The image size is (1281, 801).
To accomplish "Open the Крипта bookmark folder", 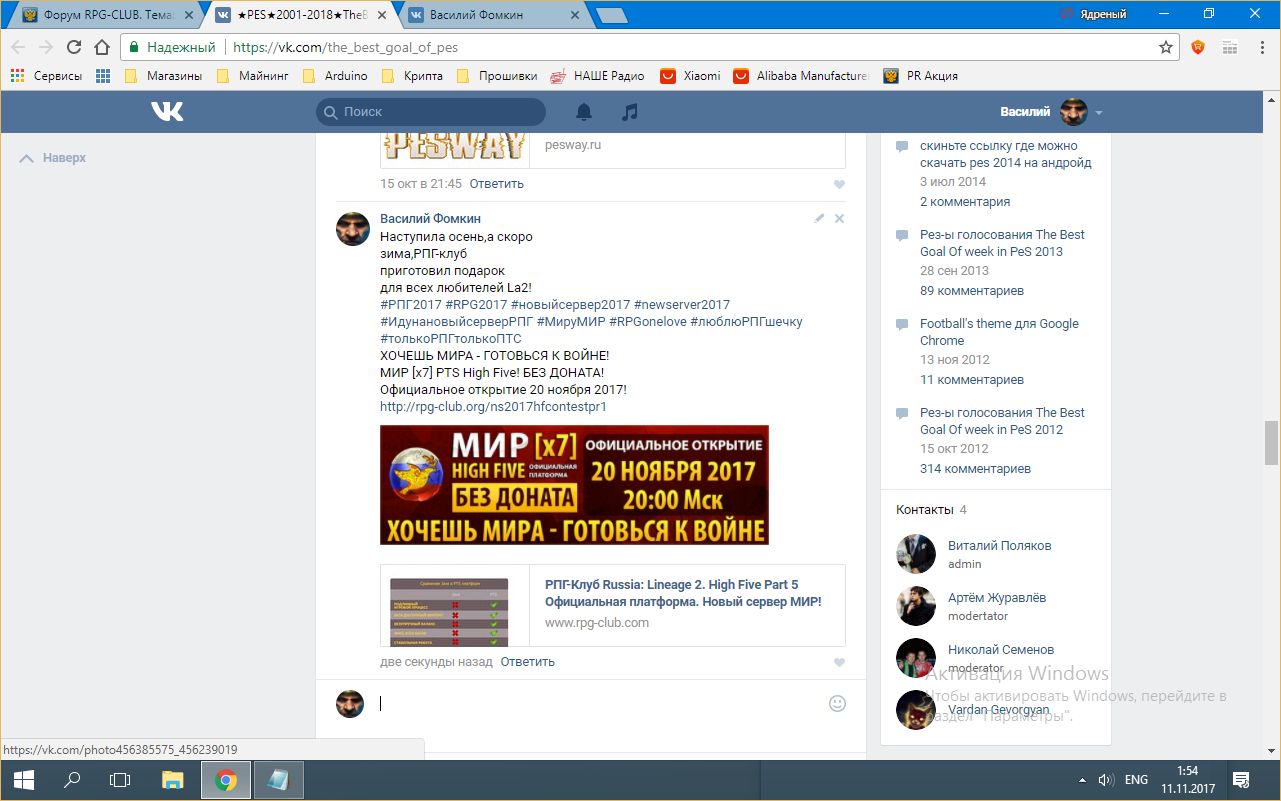I will (412, 76).
